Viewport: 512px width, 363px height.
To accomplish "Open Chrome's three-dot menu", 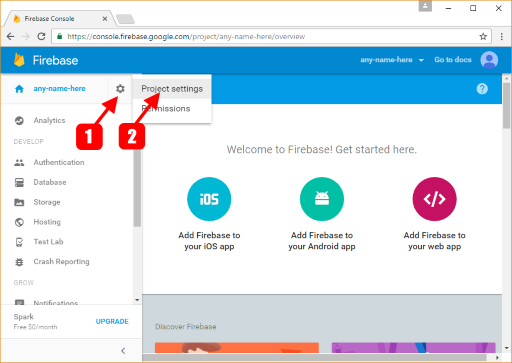I will pos(502,36).
